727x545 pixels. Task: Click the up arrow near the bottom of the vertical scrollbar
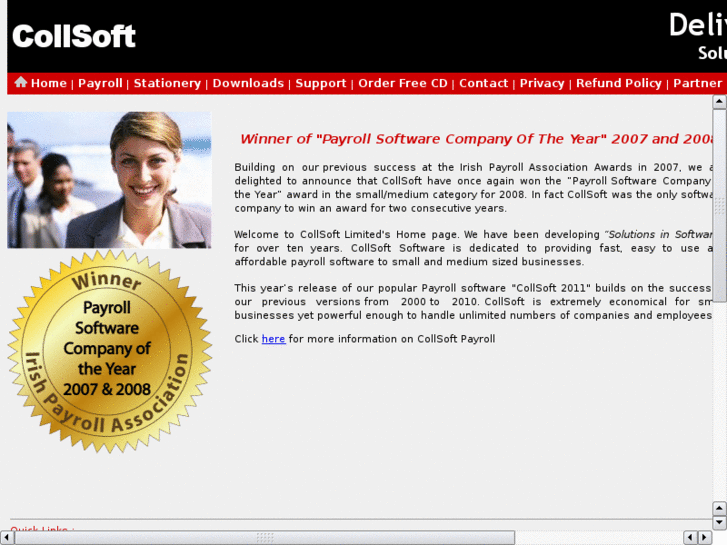click(719, 509)
